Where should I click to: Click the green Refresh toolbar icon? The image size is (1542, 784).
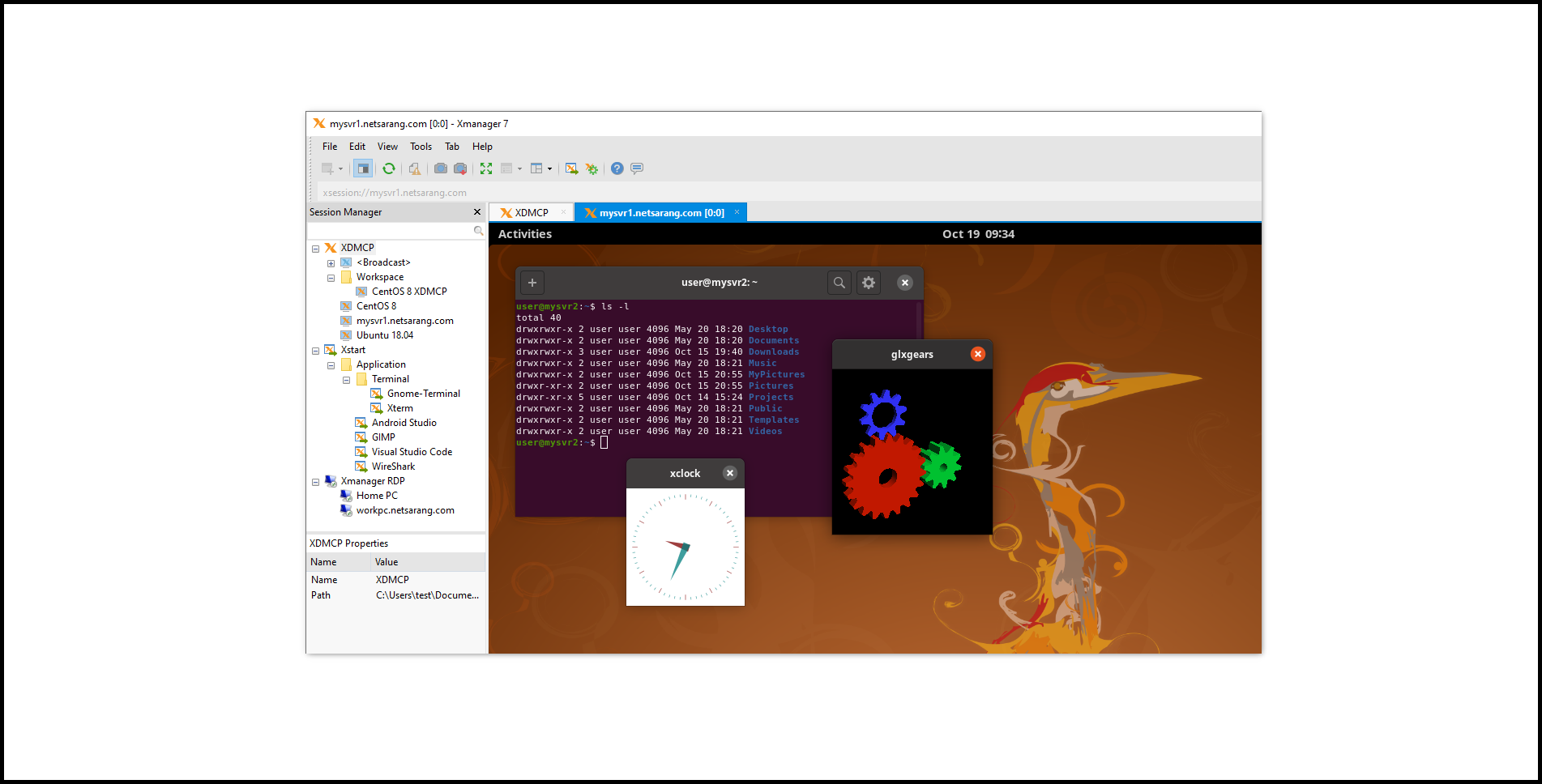(389, 168)
